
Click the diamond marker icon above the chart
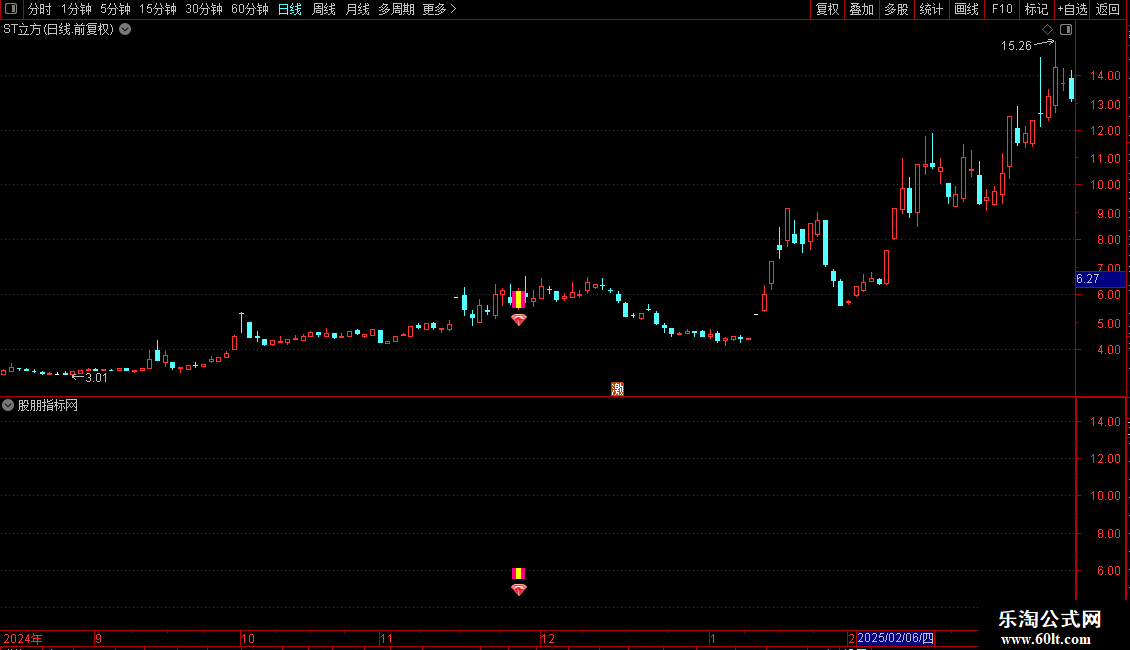click(x=1048, y=30)
